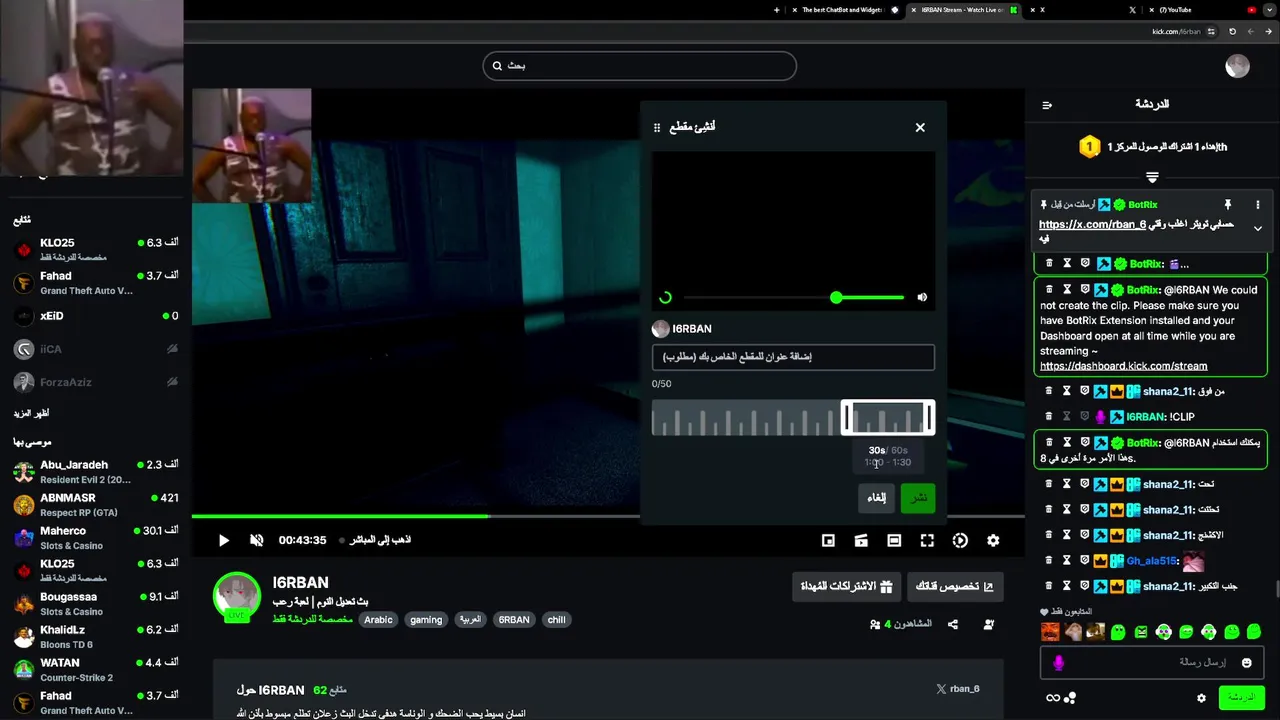This screenshot has height=720, width=1280.
Task: Open the emoji picker smiley
Action: (1247, 663)
